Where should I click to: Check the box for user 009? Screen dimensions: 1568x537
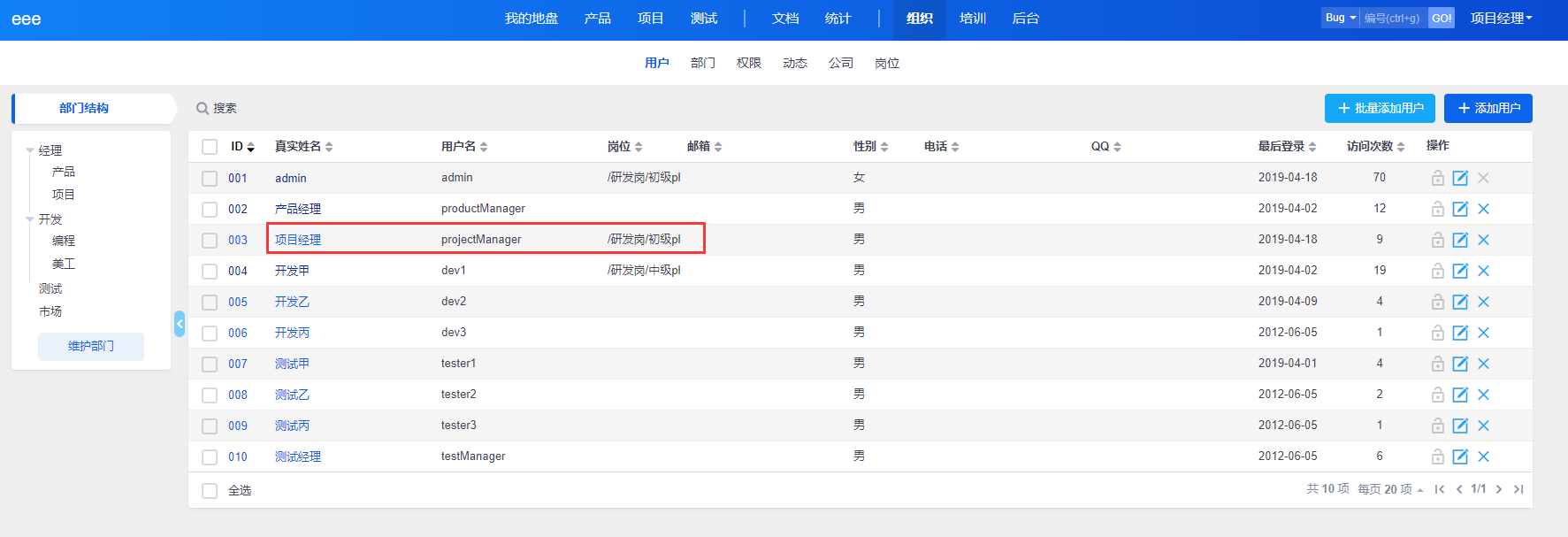pos(210,426)
